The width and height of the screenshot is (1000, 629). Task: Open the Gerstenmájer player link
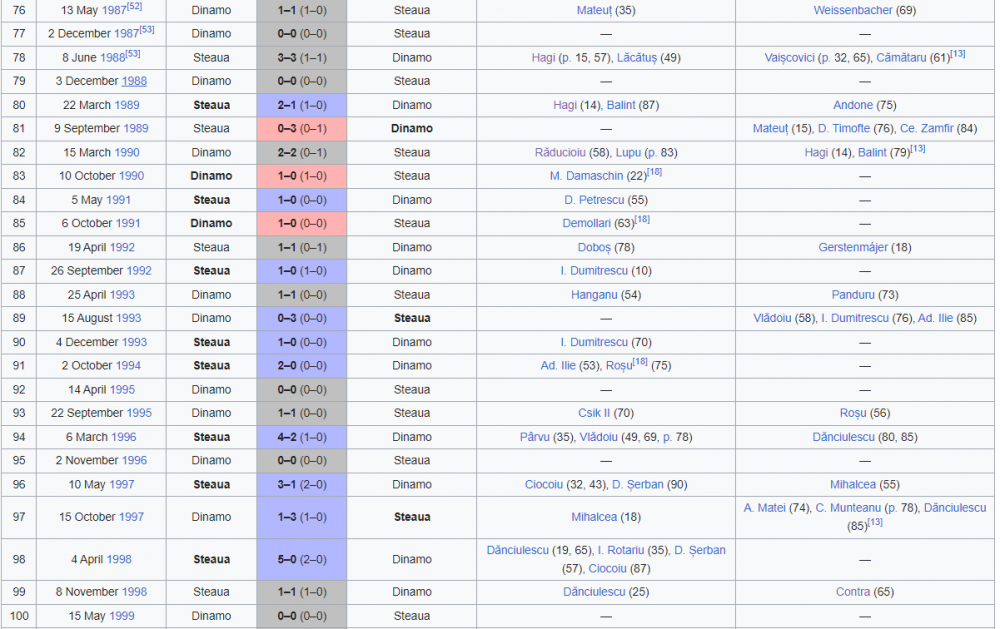pyautogui.click(x=853, y=248)
